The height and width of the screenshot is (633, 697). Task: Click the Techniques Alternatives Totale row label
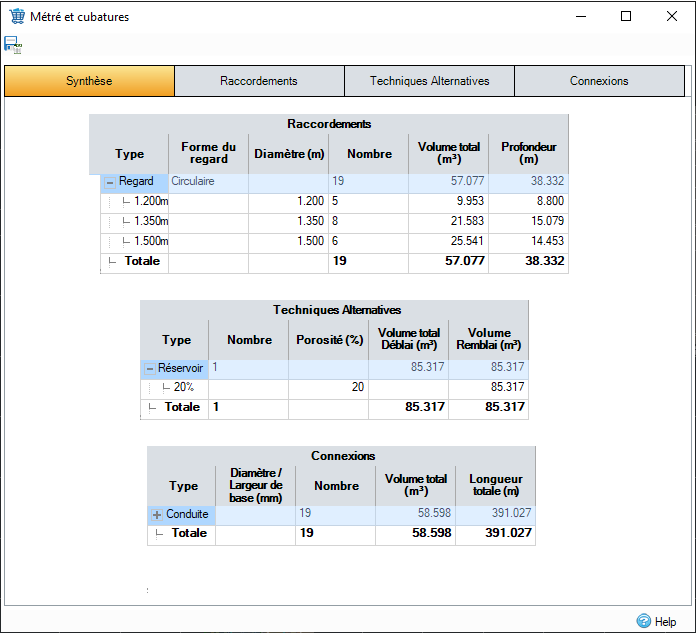pyautogui.click(x=182, y=407)
